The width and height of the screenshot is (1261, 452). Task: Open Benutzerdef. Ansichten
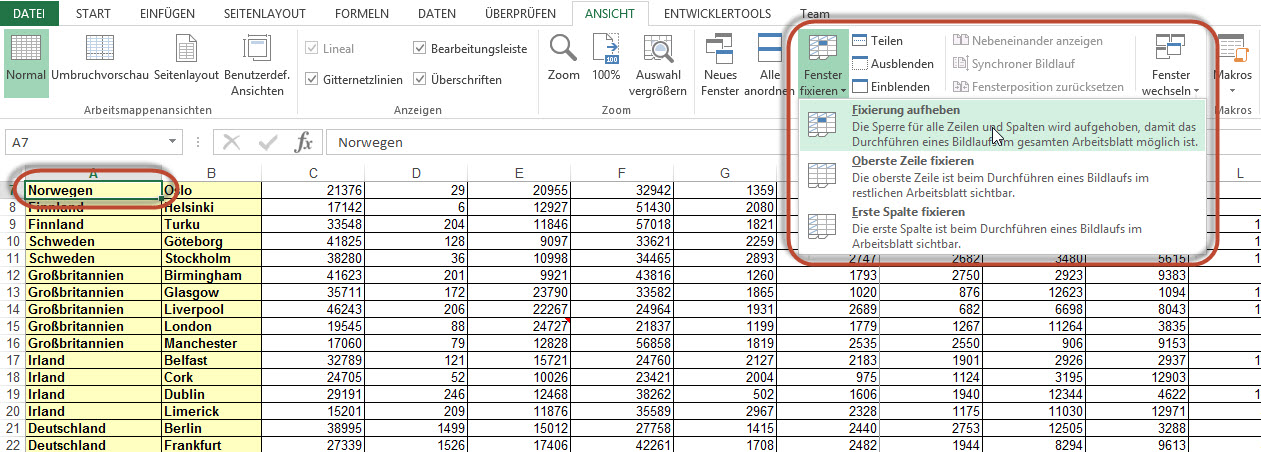[x=257, y=52]
